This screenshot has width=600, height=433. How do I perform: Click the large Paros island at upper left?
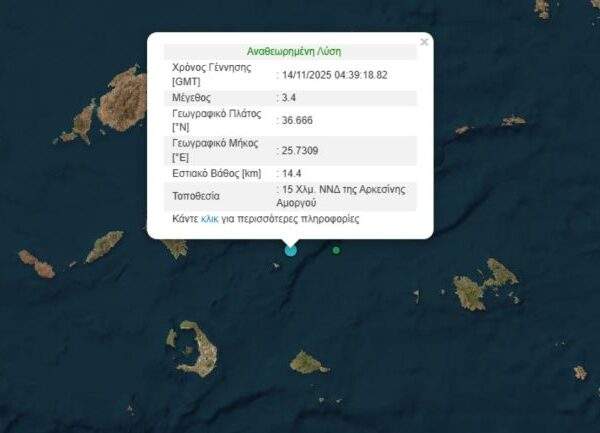(123, 99)
